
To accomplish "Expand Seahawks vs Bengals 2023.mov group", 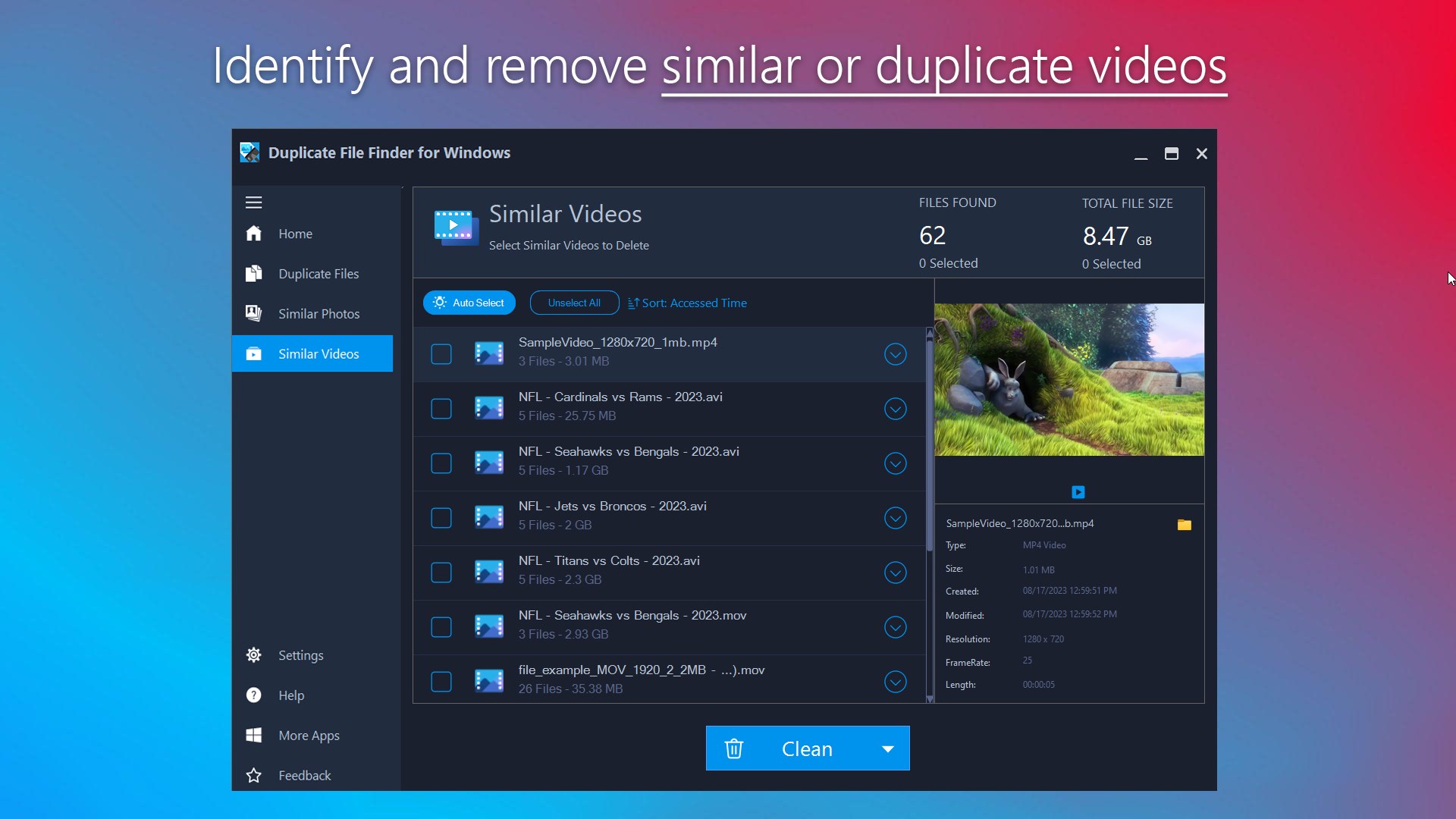I will pos(896,627).
